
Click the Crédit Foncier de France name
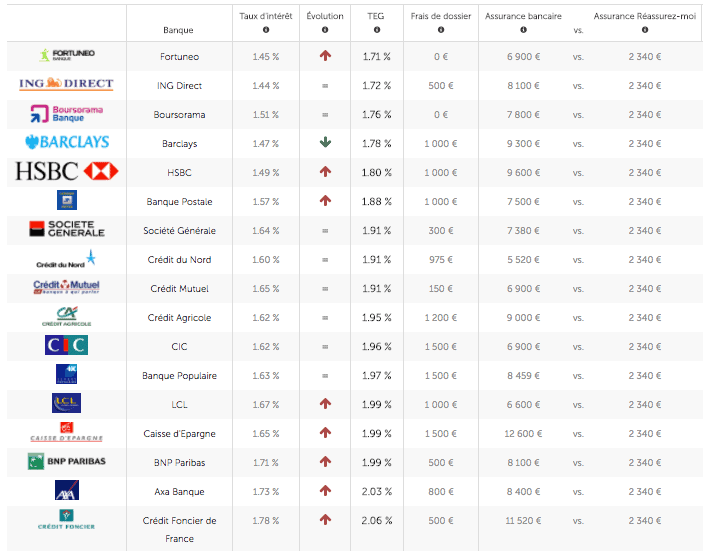pyautogui.click(x=180, y=529)
